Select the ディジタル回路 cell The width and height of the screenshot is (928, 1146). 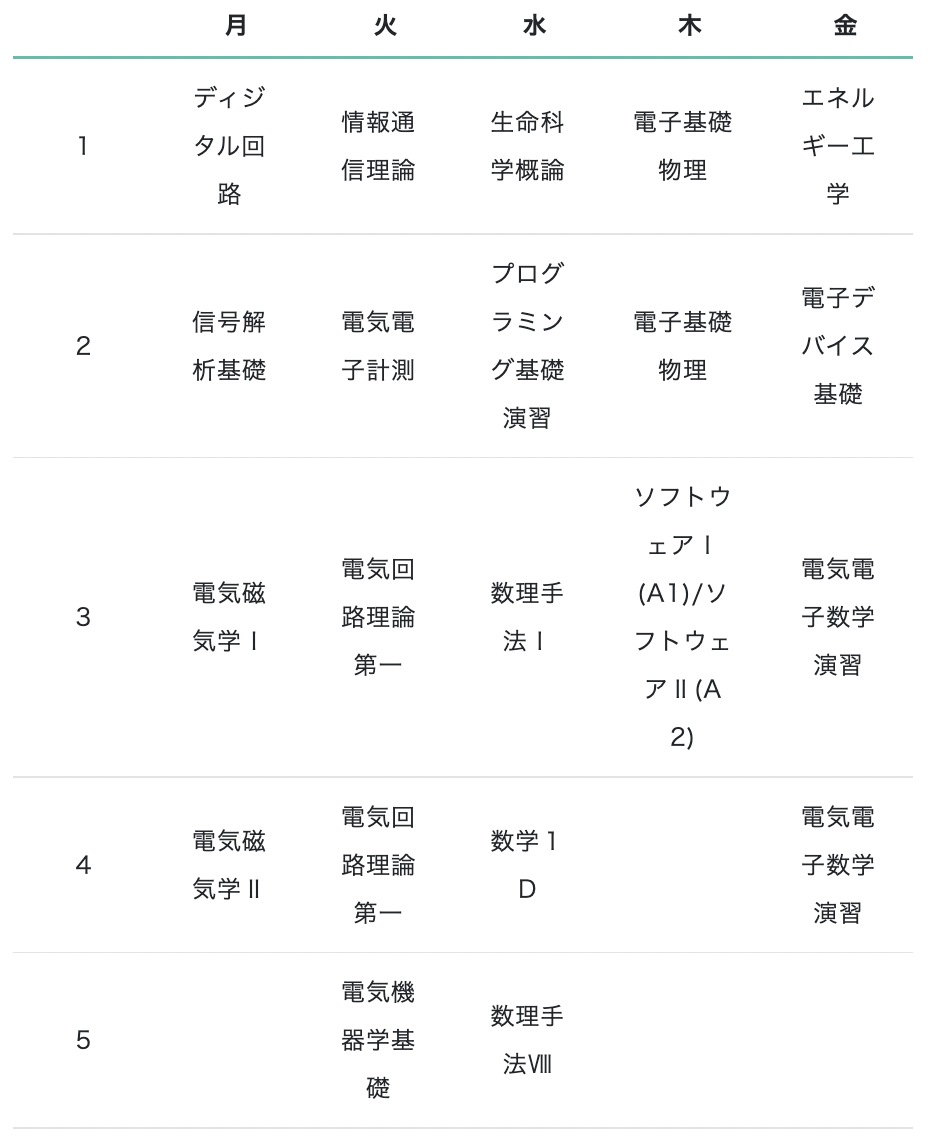point(229,146)
